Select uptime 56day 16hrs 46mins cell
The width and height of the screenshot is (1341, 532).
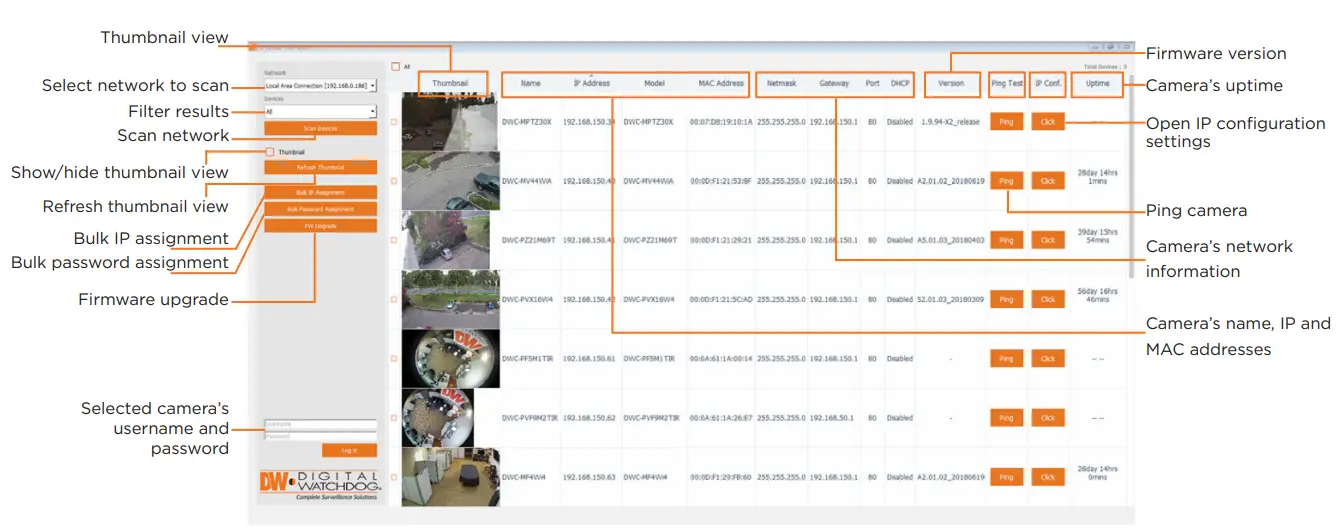click(1097, 296)
